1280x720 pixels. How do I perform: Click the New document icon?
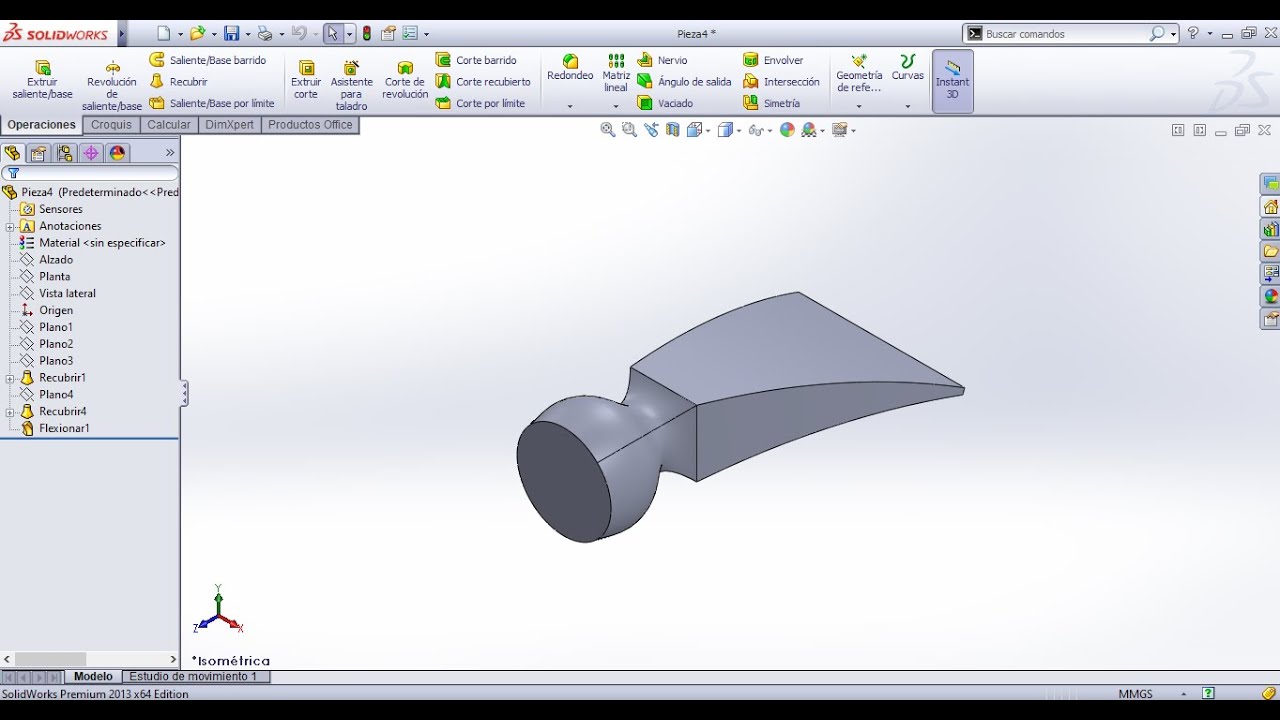coord(163,34)
